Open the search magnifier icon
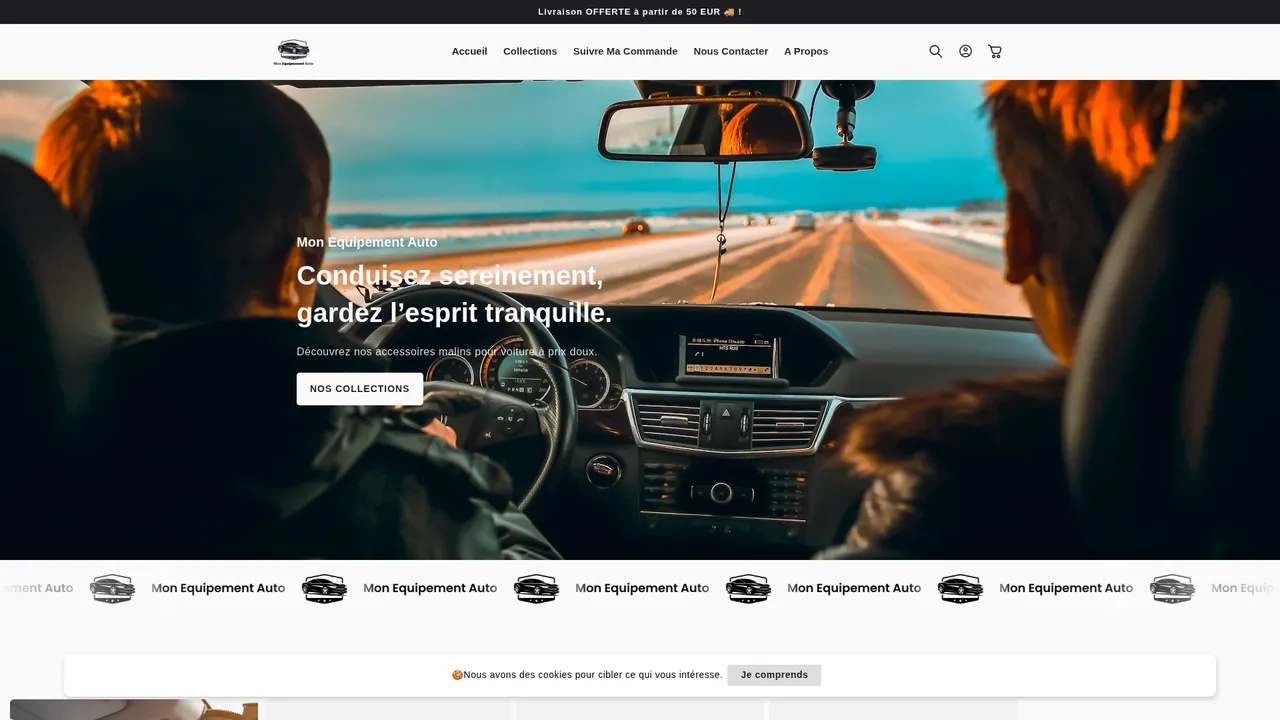The width and height of the screenshot is (1280, 720). point(936,51)
